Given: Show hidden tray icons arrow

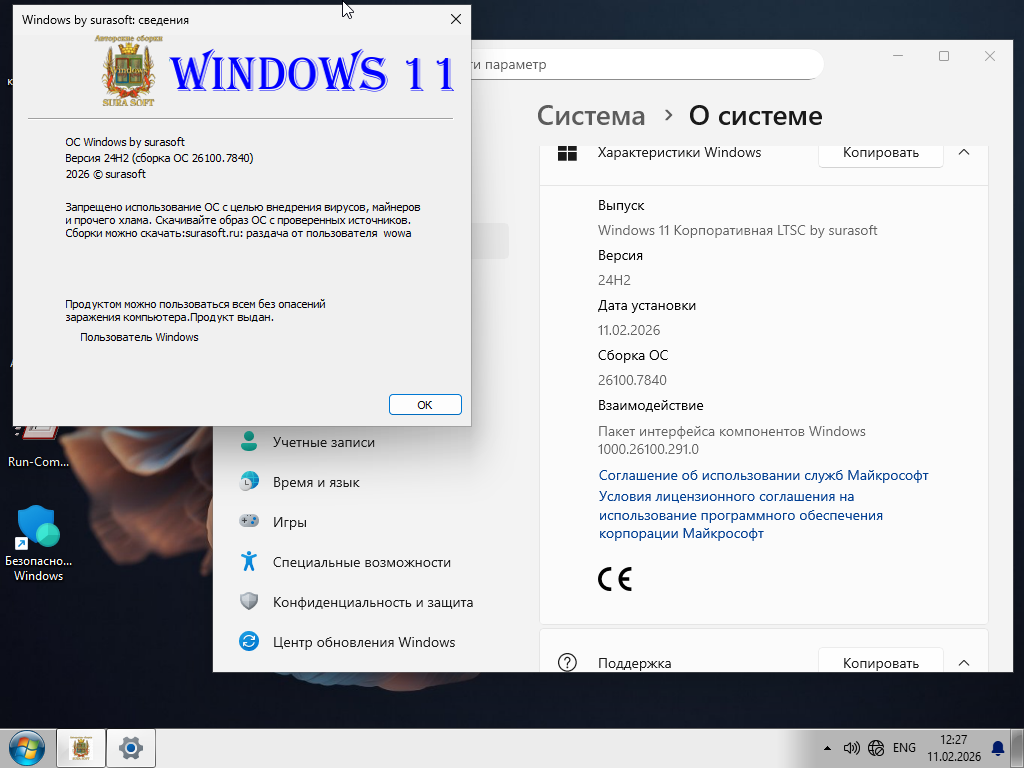Looking at the screenshot, I should tap(827, 748).
